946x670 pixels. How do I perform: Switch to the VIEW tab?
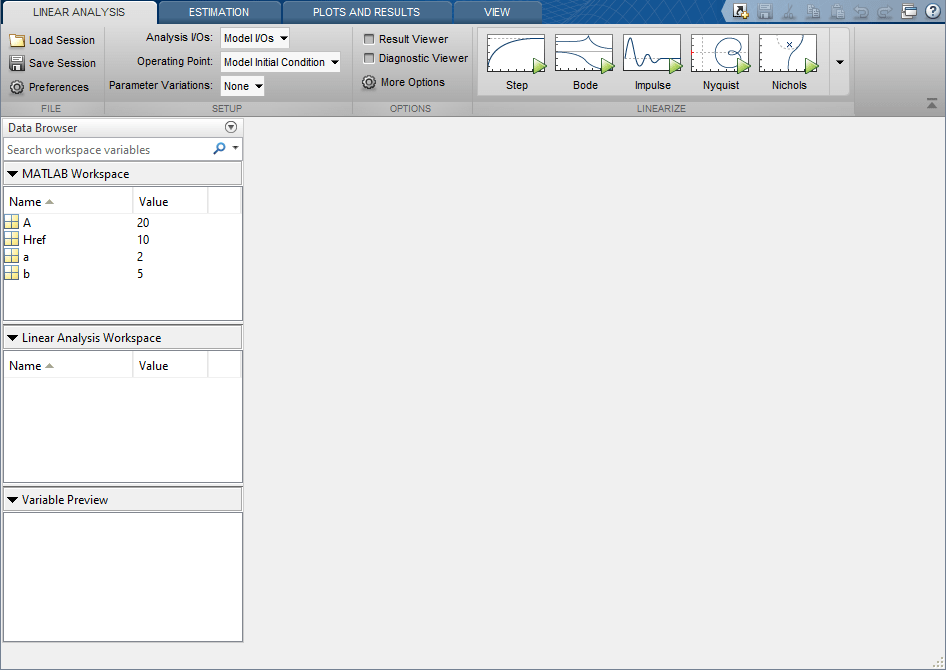click(497, 12)
